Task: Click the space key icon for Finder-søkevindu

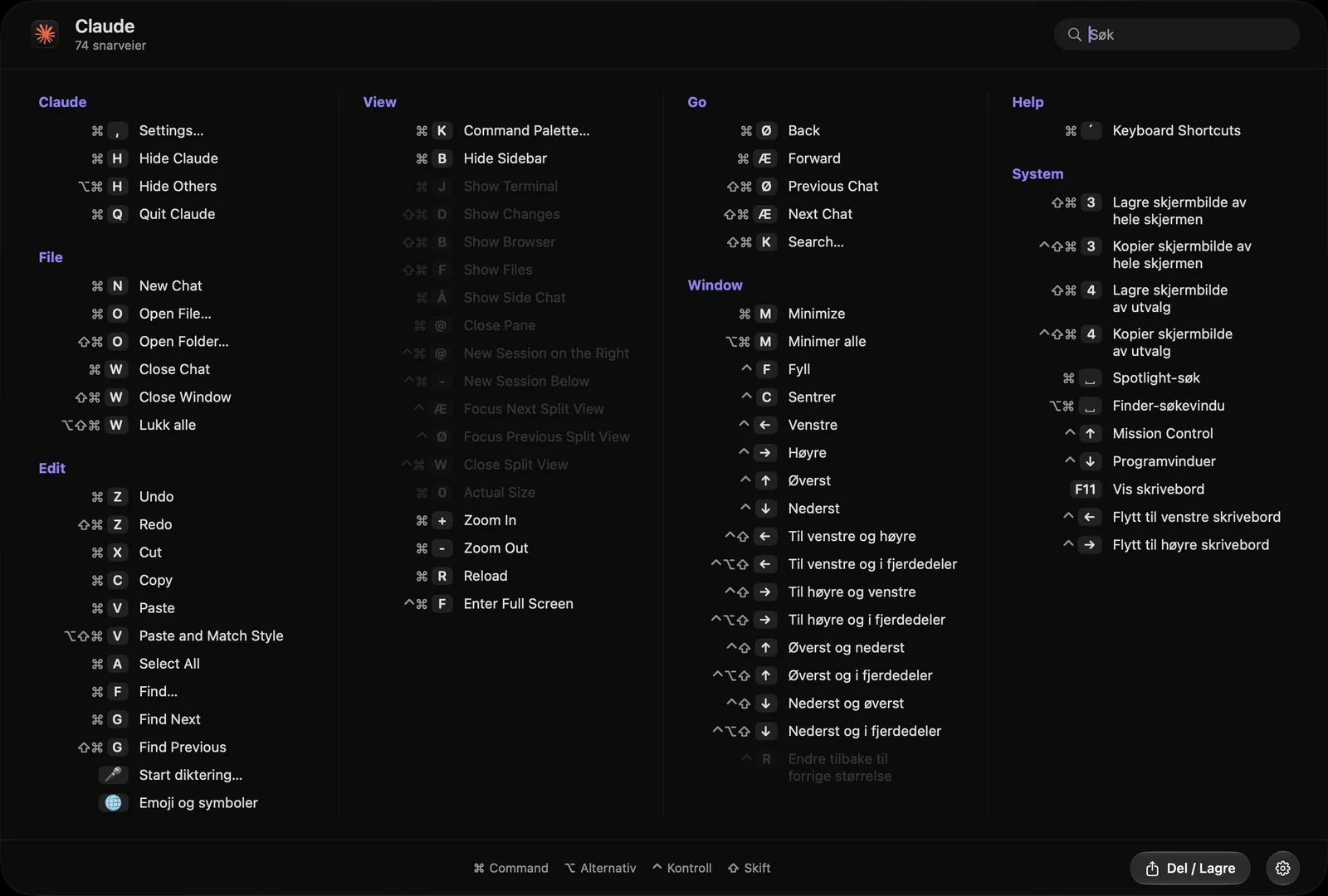Action: 1090,406
